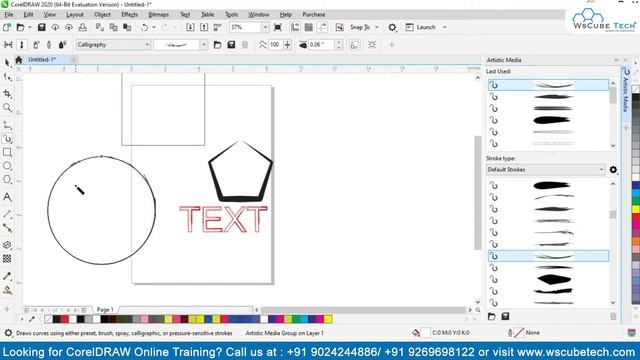
Task: Open Options via the toolbar gear icon
Action: [x=392, y=27]
